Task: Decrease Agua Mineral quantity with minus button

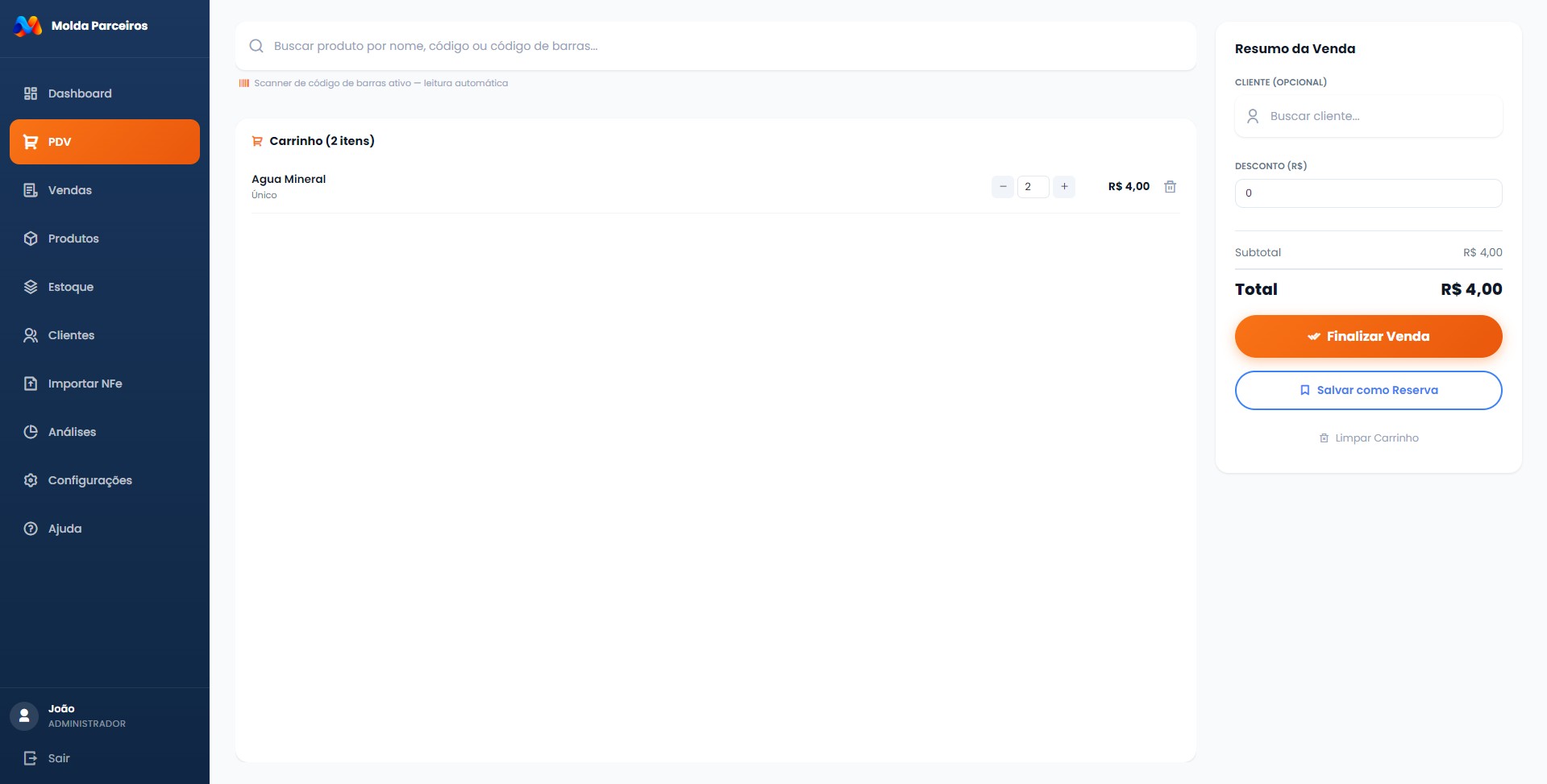Action: (x=1003, y=187)
